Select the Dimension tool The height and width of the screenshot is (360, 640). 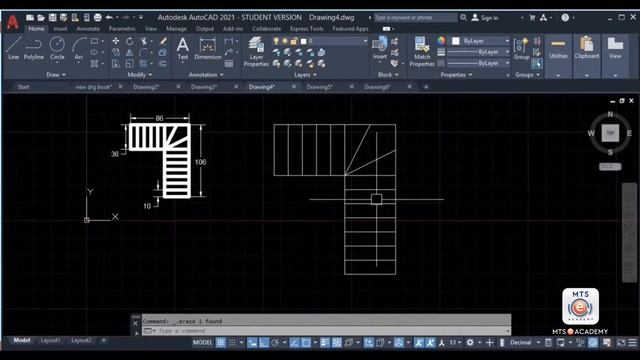click(x=207, y=48)
